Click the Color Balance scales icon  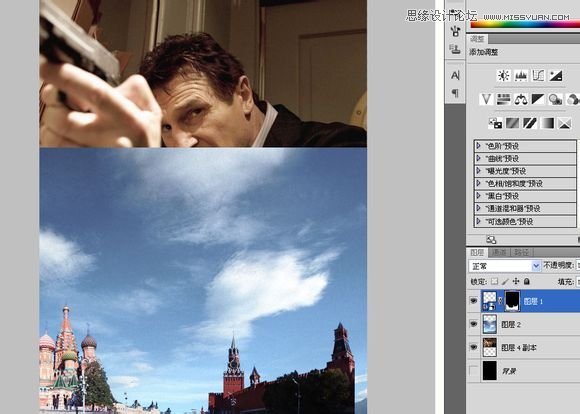[x=521, y=99]
